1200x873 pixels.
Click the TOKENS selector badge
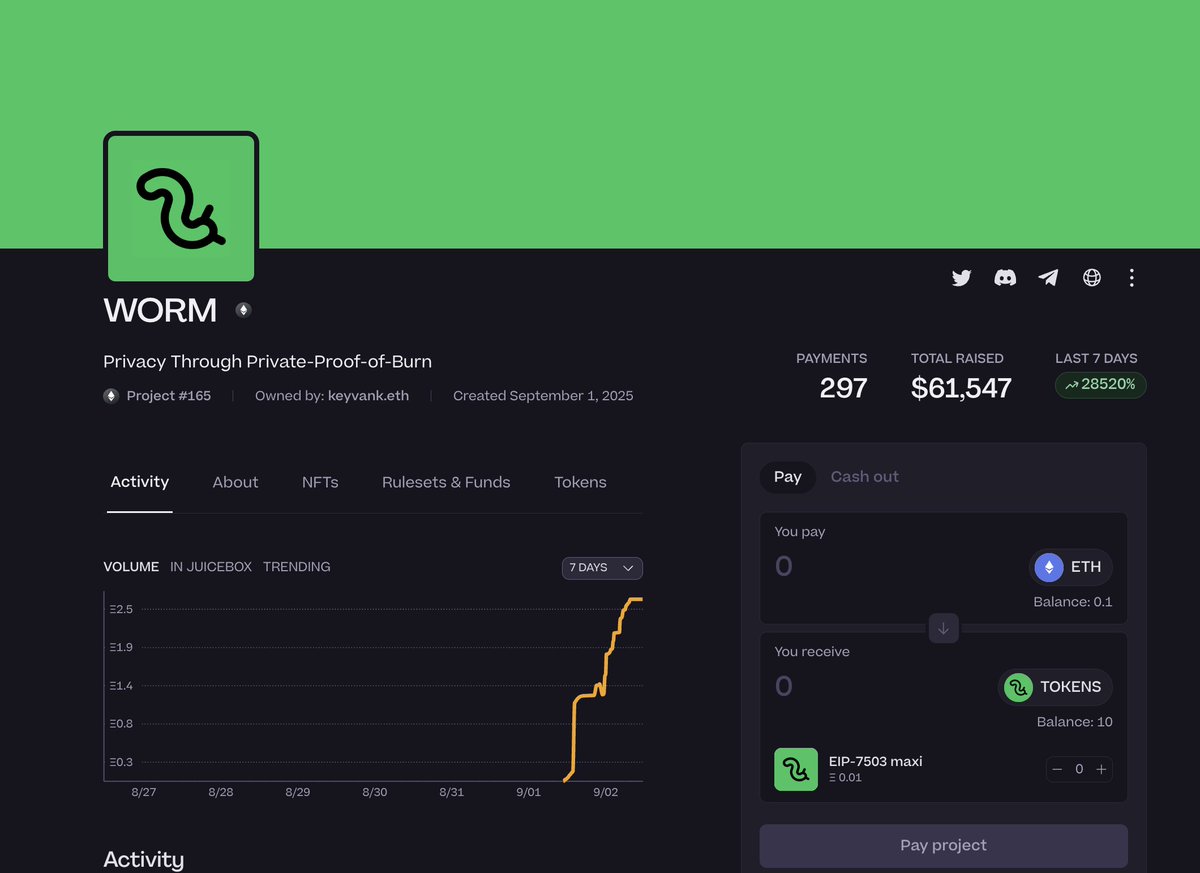point(1055,687)
